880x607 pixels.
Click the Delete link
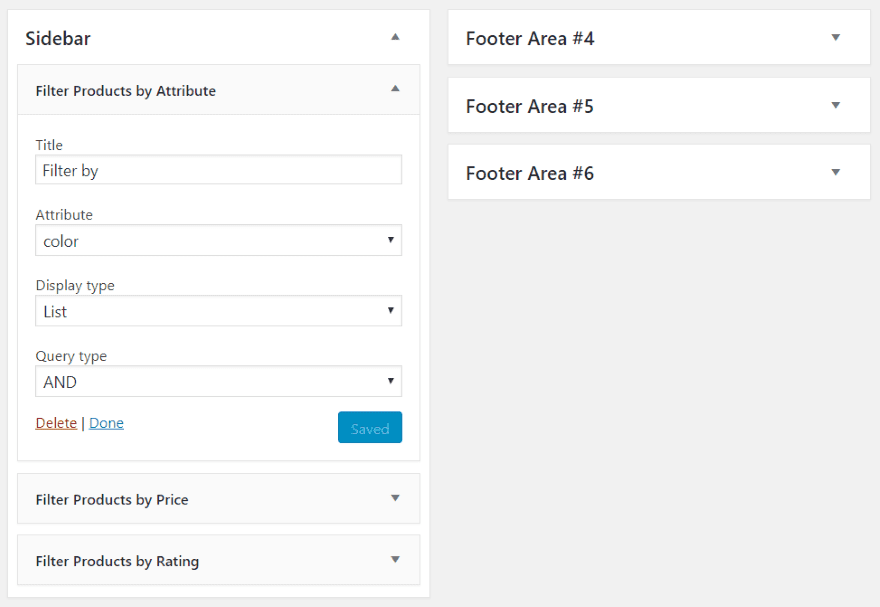pyautogui.click(x=56, y=423)
